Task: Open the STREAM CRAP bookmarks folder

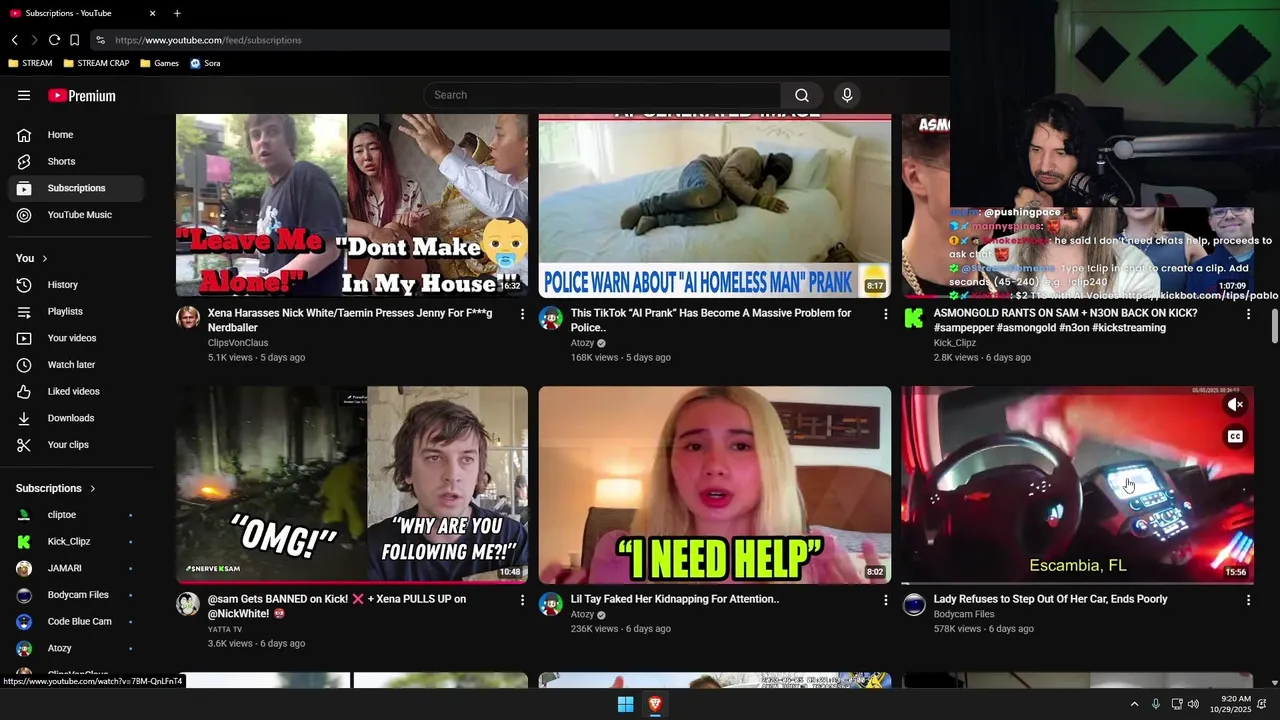Action: pyautogui.click(x=96, y=63)
